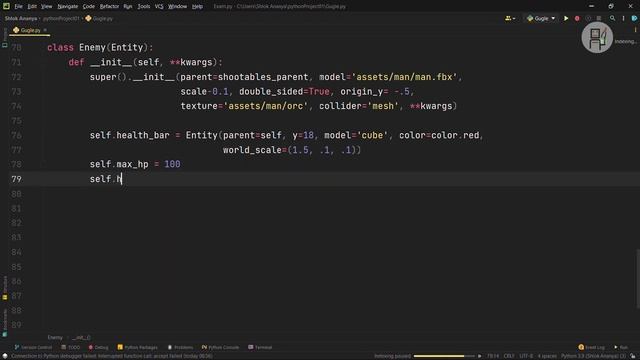Open the Gugle run configuration dropdown
The height and width of the screenshot is (360, 640).
coord(541,18)
